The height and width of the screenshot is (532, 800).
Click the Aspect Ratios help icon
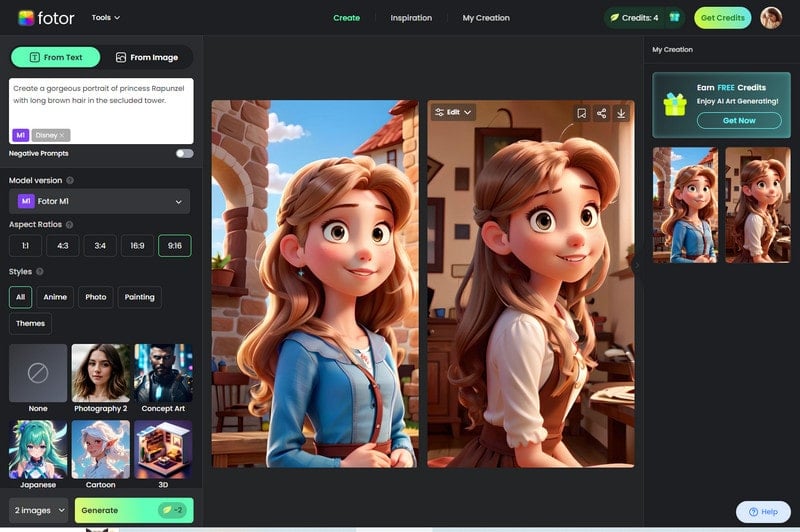tap(69, 224)
